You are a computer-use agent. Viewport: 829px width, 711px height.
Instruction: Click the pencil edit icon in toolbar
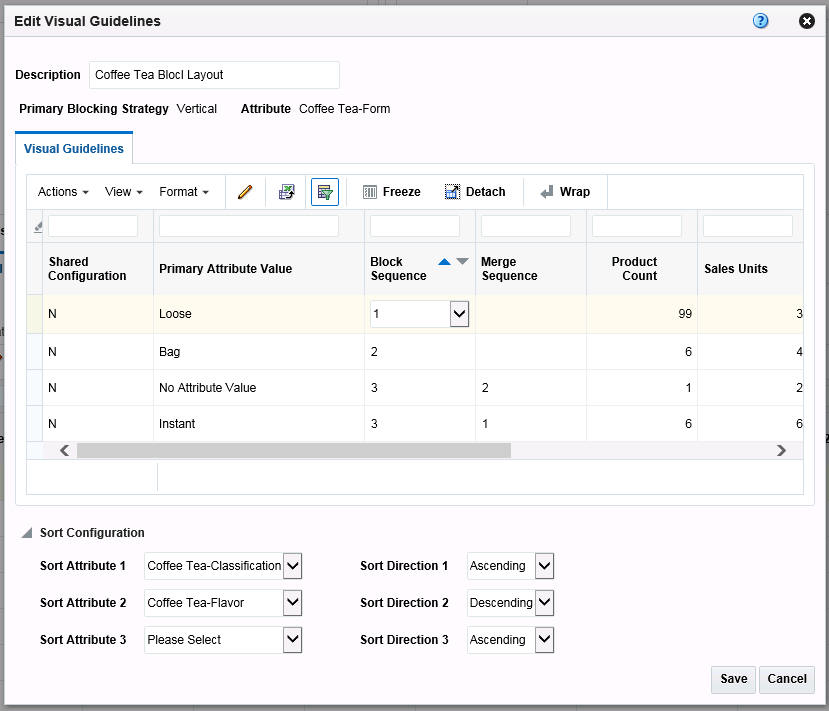[245, 191]
